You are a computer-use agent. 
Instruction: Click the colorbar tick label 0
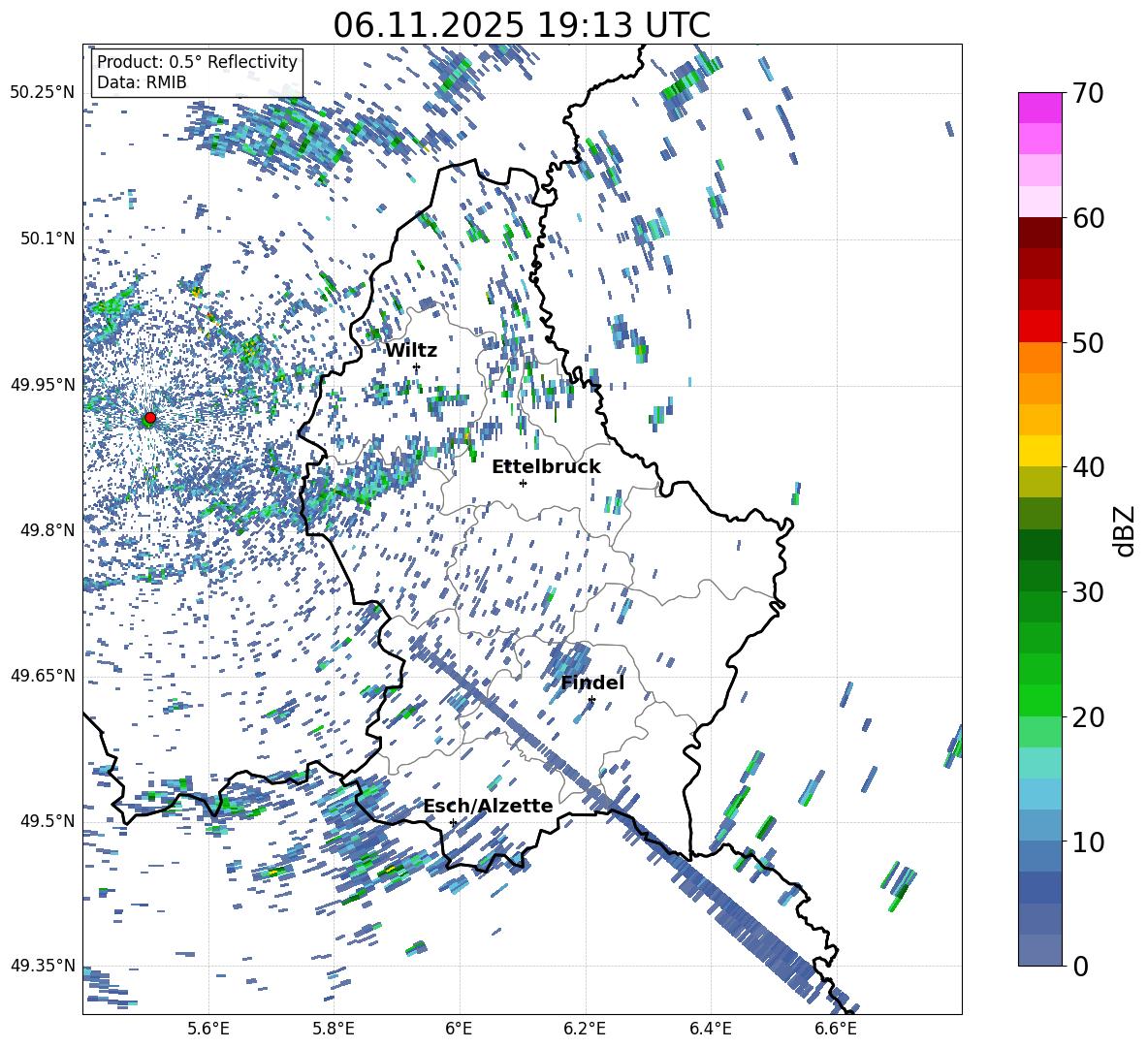pos(1080,966)
